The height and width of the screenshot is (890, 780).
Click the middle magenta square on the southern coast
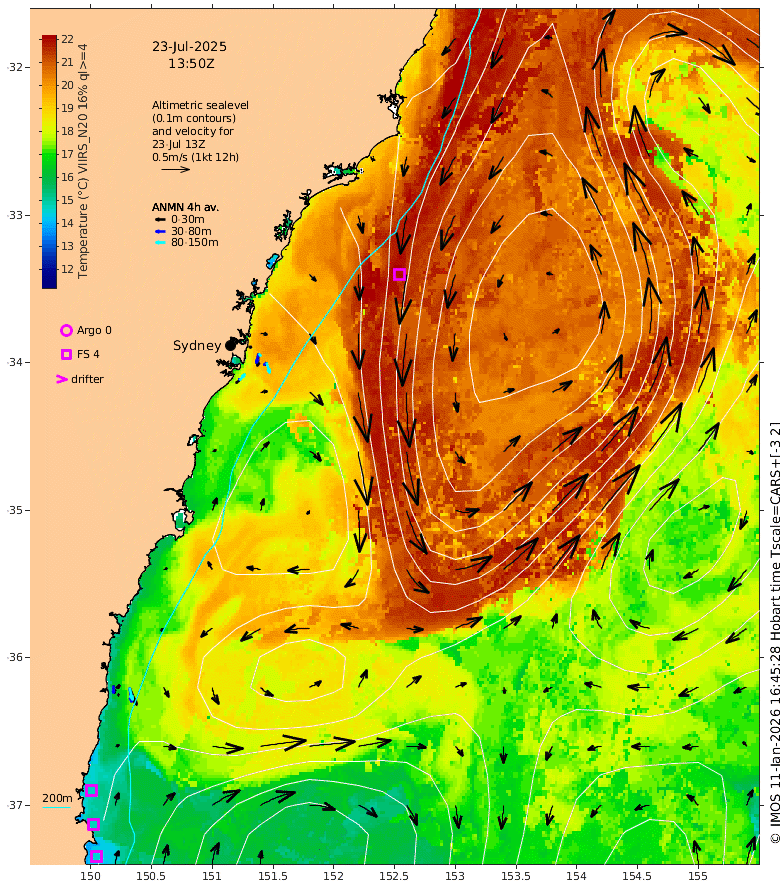pyautogui.click(x=94, y=824)
